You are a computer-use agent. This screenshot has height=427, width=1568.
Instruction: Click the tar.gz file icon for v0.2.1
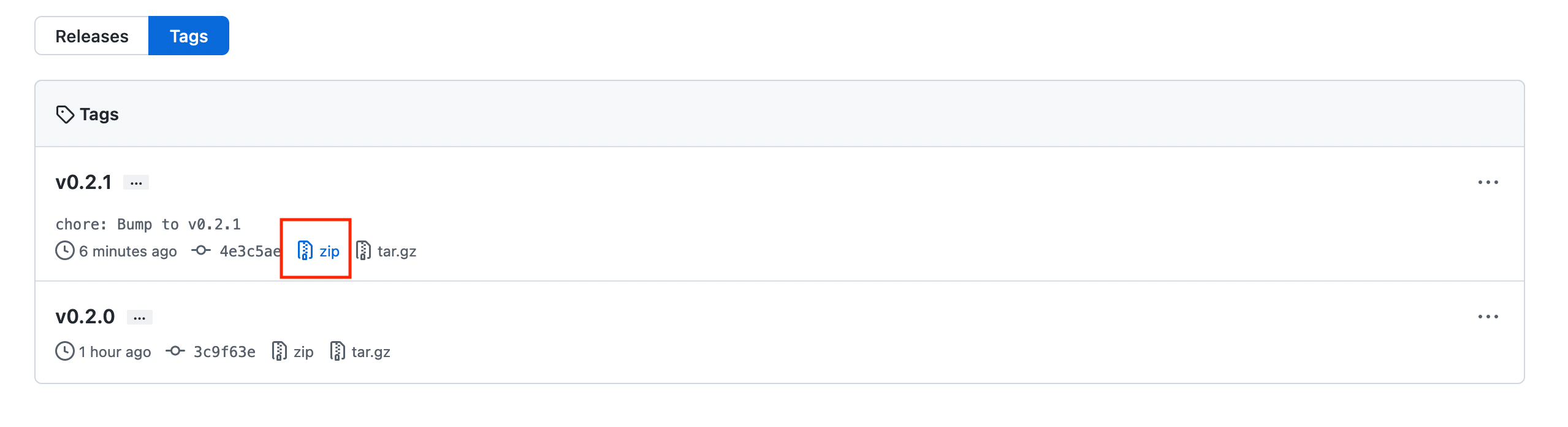(x=363, y=251)
